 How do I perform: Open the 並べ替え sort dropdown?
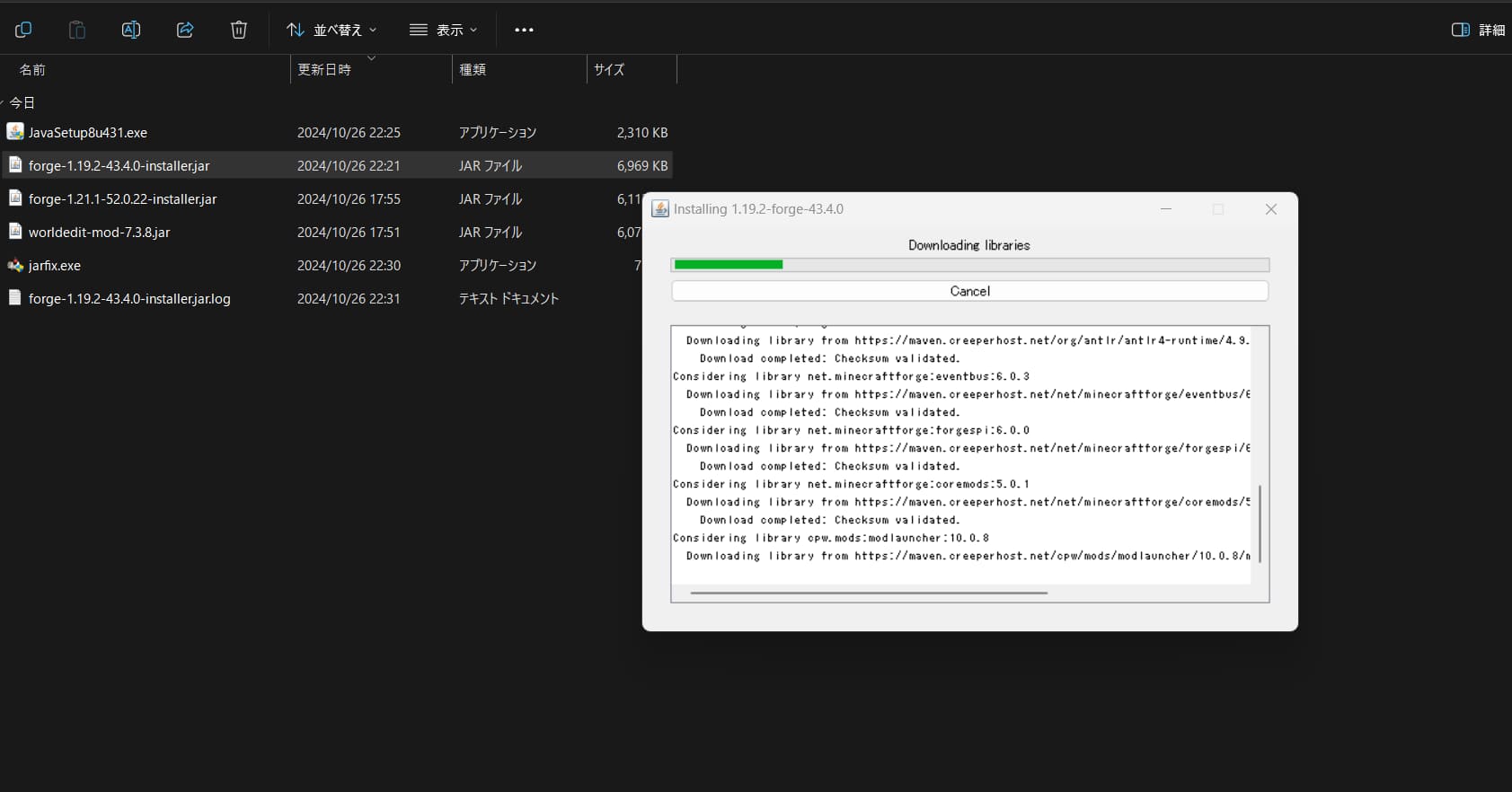click(x=332, y=30)
